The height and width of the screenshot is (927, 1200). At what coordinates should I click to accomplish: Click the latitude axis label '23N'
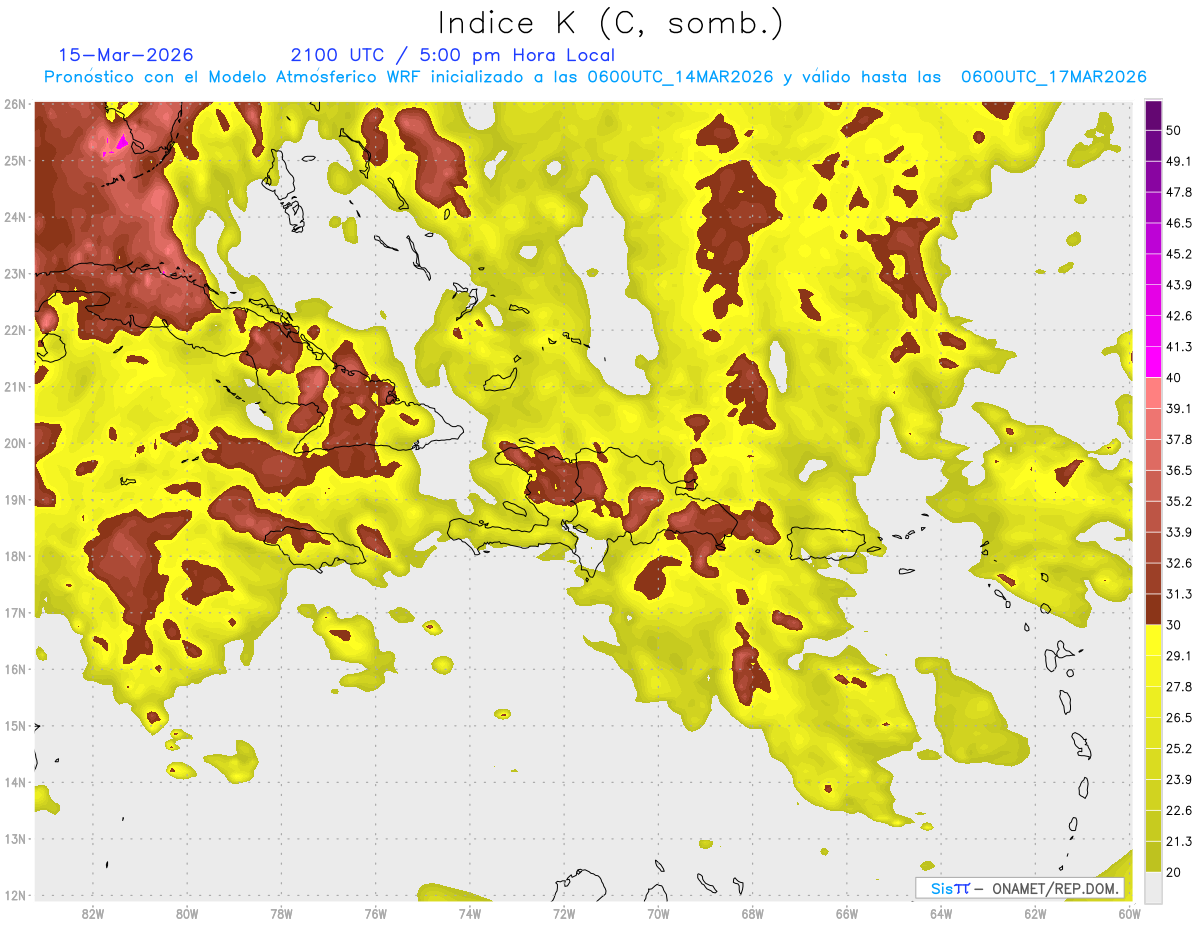coord(16,274)
